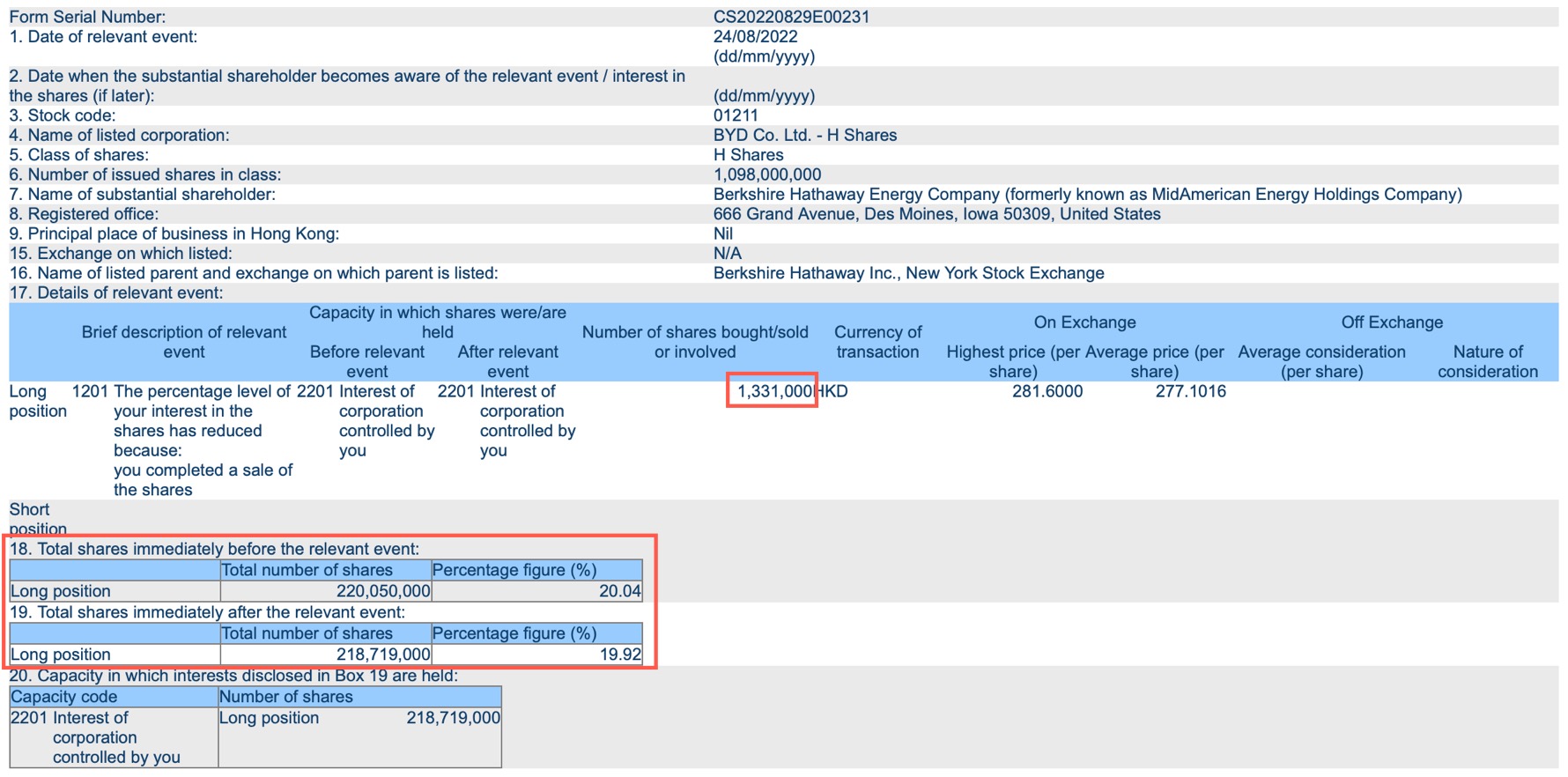
Task: Click the "Before relevant event" column header
Action: pos(367,361)
